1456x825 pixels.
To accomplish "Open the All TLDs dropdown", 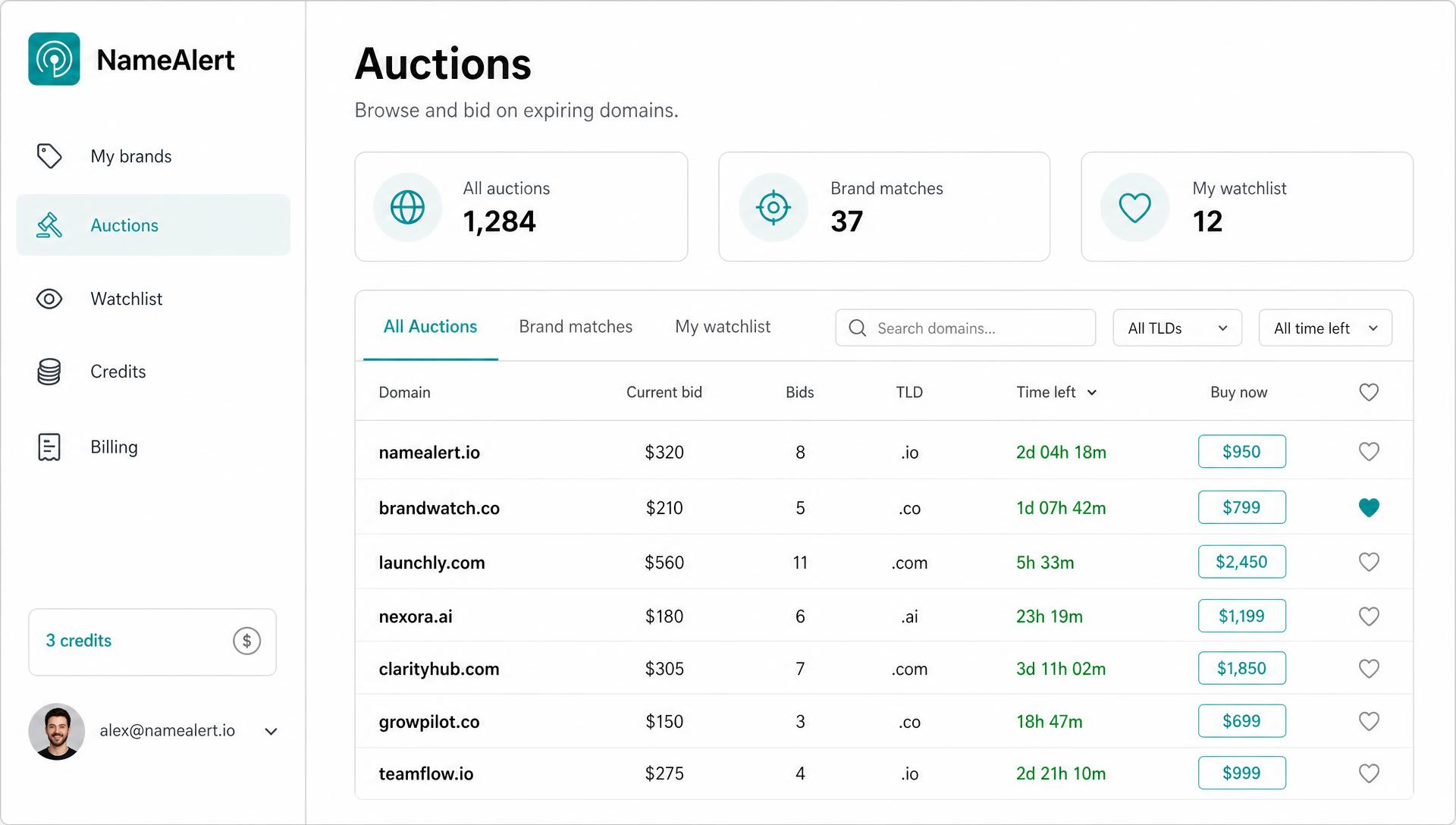I will (1177, 328).
